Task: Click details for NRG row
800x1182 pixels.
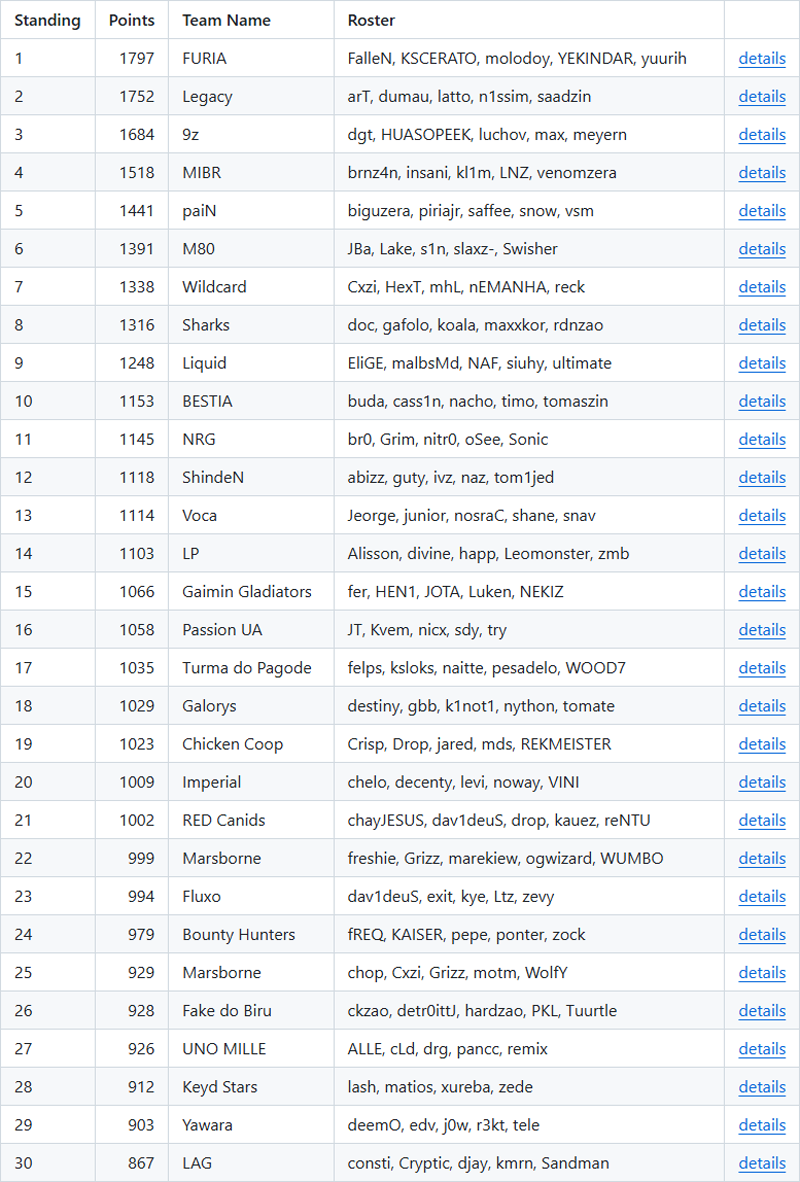Action: click(x=762, y=439)
